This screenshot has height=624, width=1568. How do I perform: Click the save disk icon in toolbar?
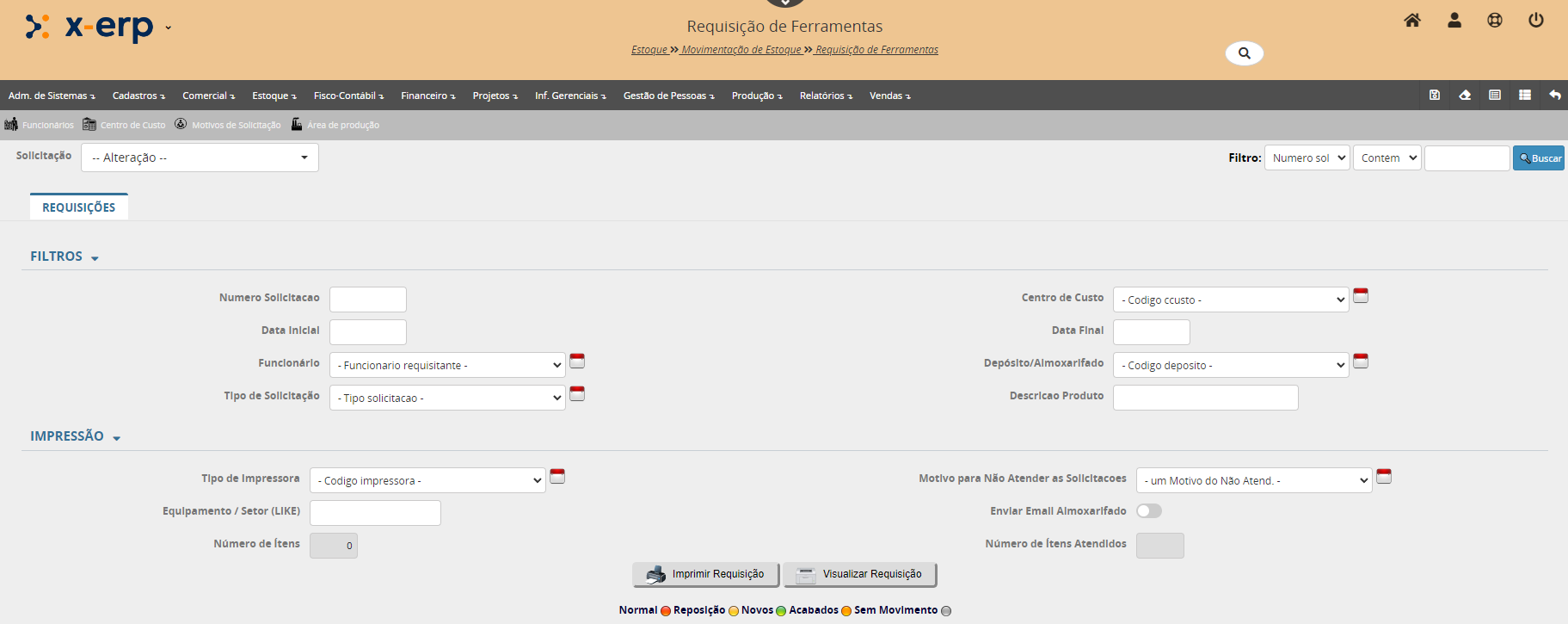[x=1435, y=96]
